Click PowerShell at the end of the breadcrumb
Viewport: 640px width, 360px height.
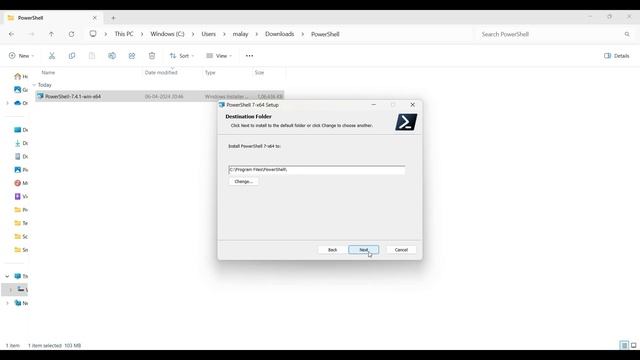point(325,34)
